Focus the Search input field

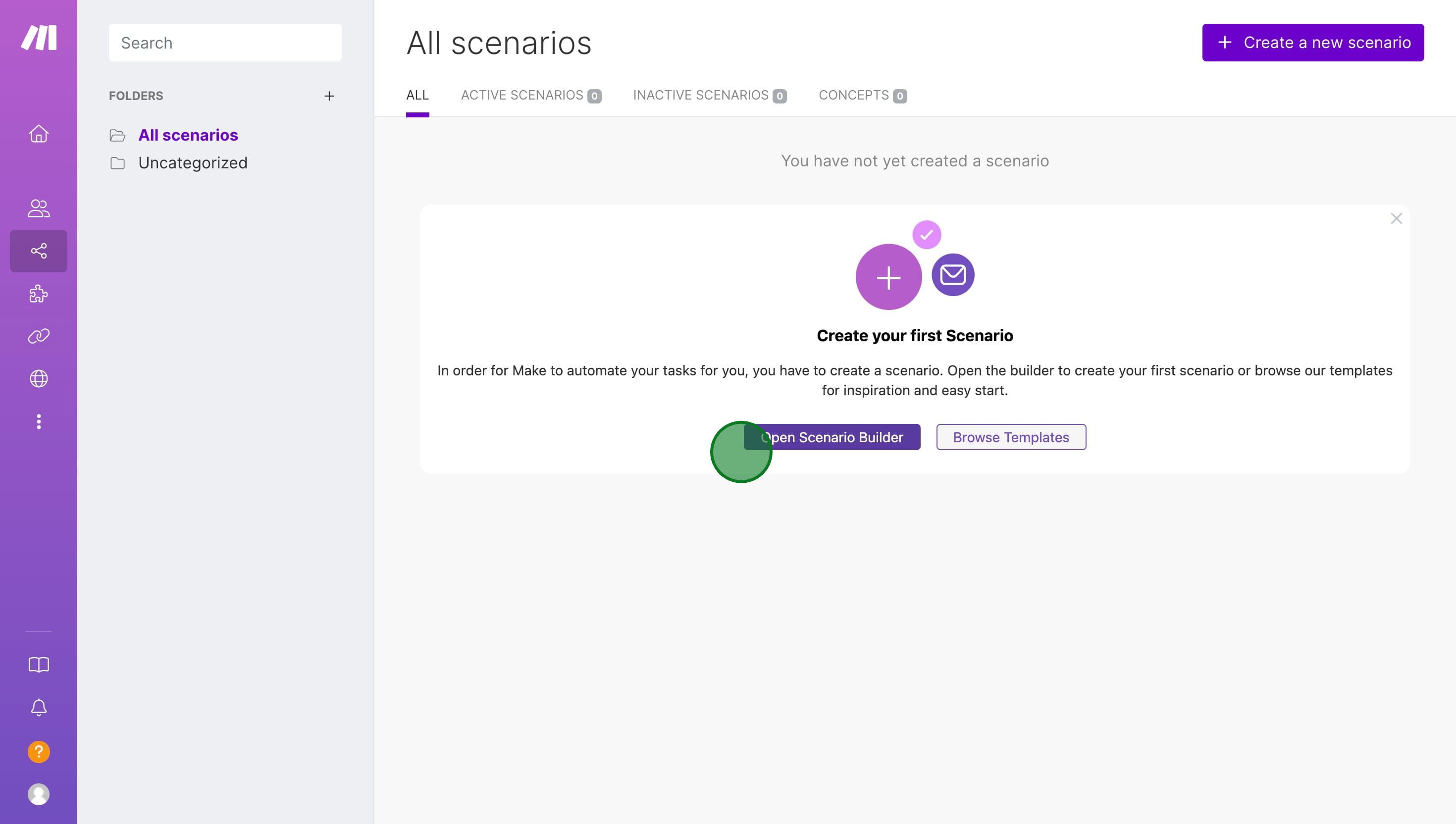[x=225, y=43]
